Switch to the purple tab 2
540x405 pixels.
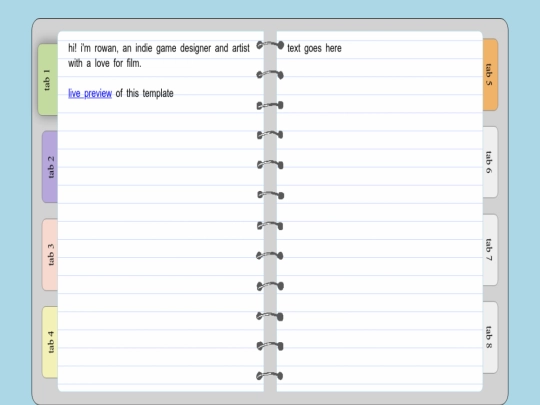click(x=50, y=167)
